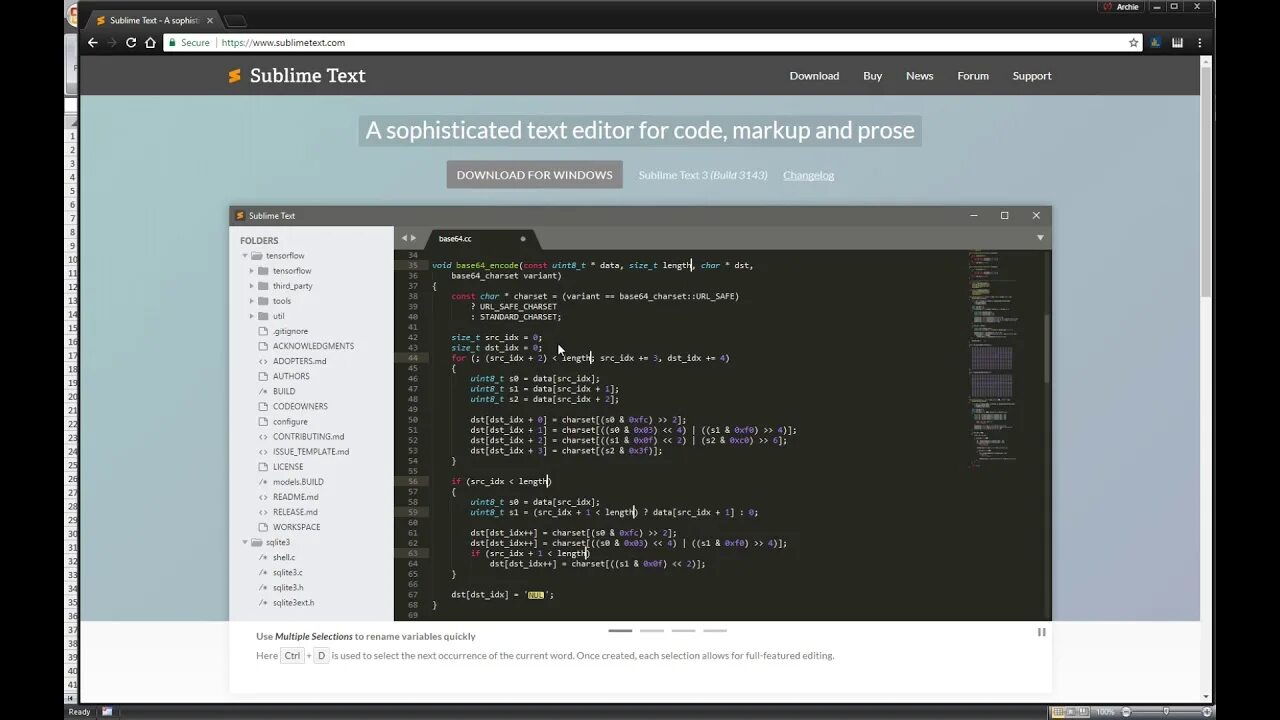Click the tab navigation right arrow in editor
This screenshot has width=1280, height=720.
413,238
